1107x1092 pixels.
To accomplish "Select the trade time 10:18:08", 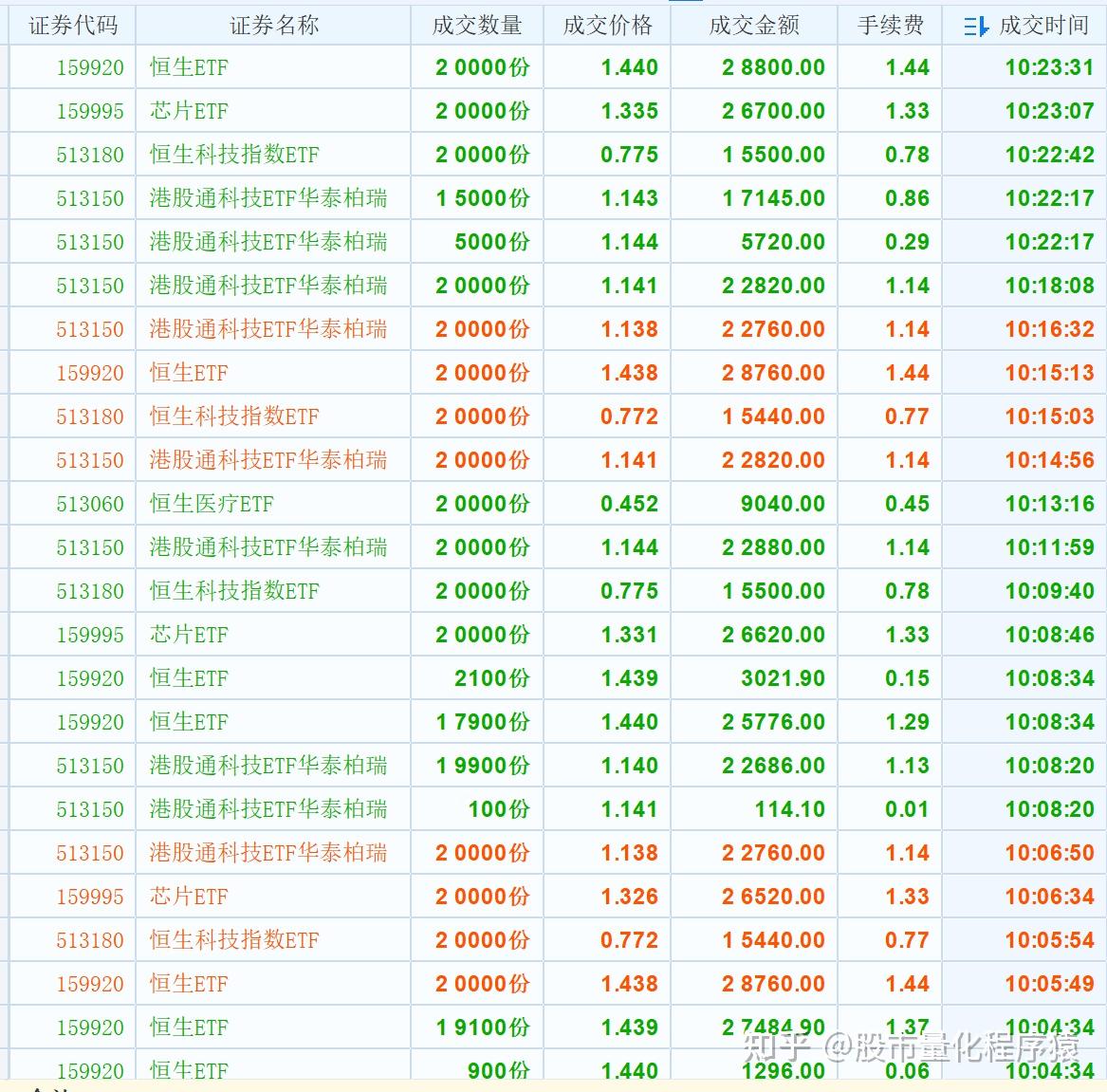I will (1049, 286).
